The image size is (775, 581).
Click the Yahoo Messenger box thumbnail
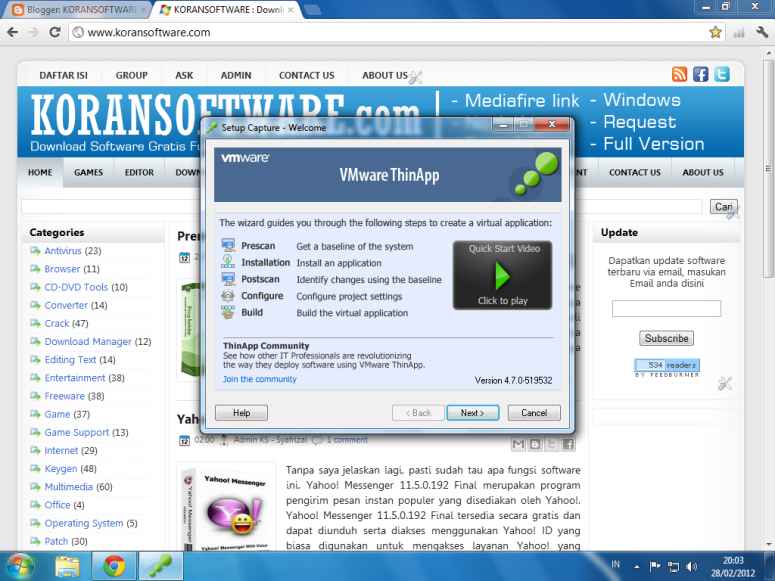click(x=226, y=508)
